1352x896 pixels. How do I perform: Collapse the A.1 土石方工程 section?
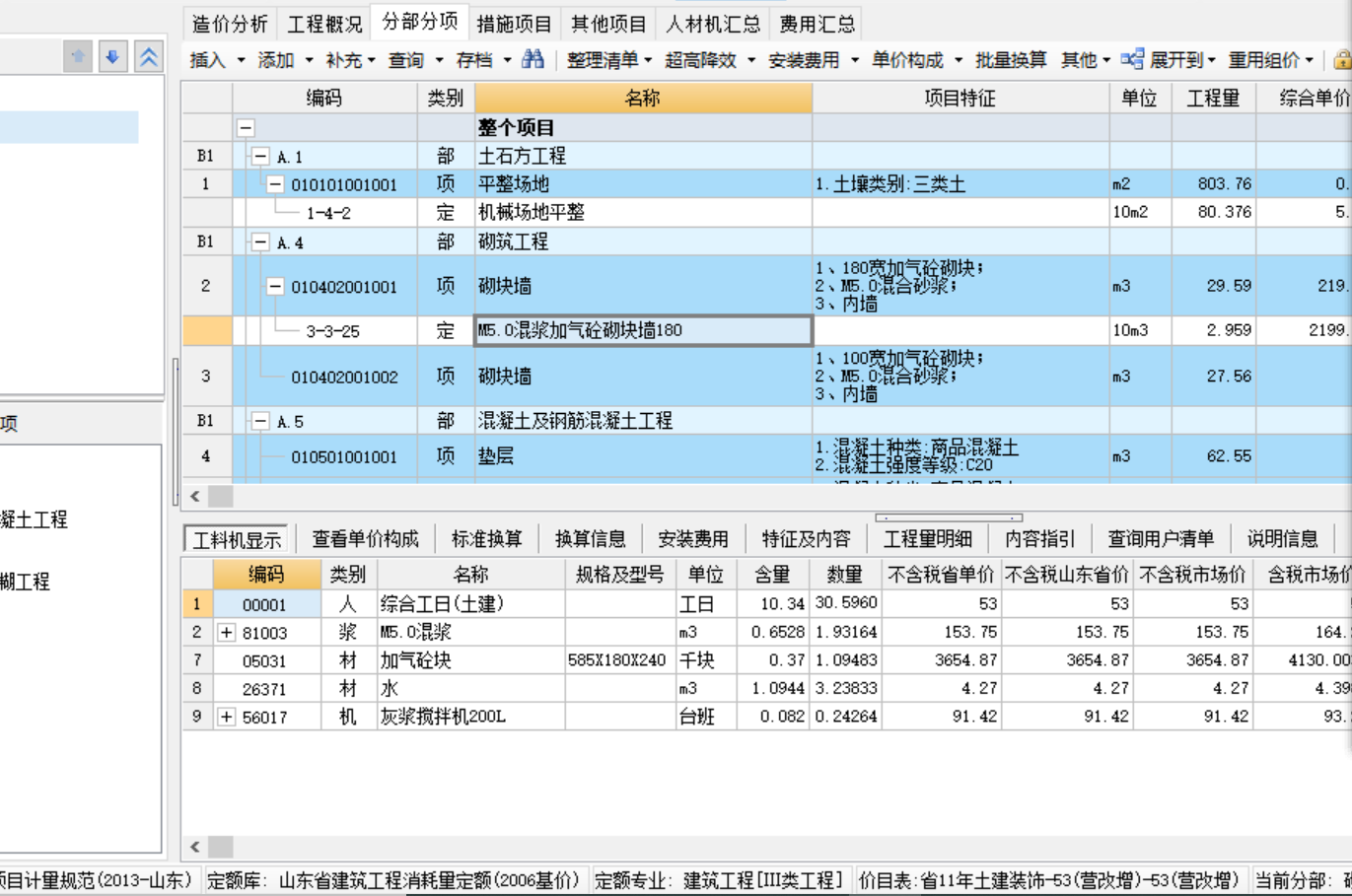(260, 156)
